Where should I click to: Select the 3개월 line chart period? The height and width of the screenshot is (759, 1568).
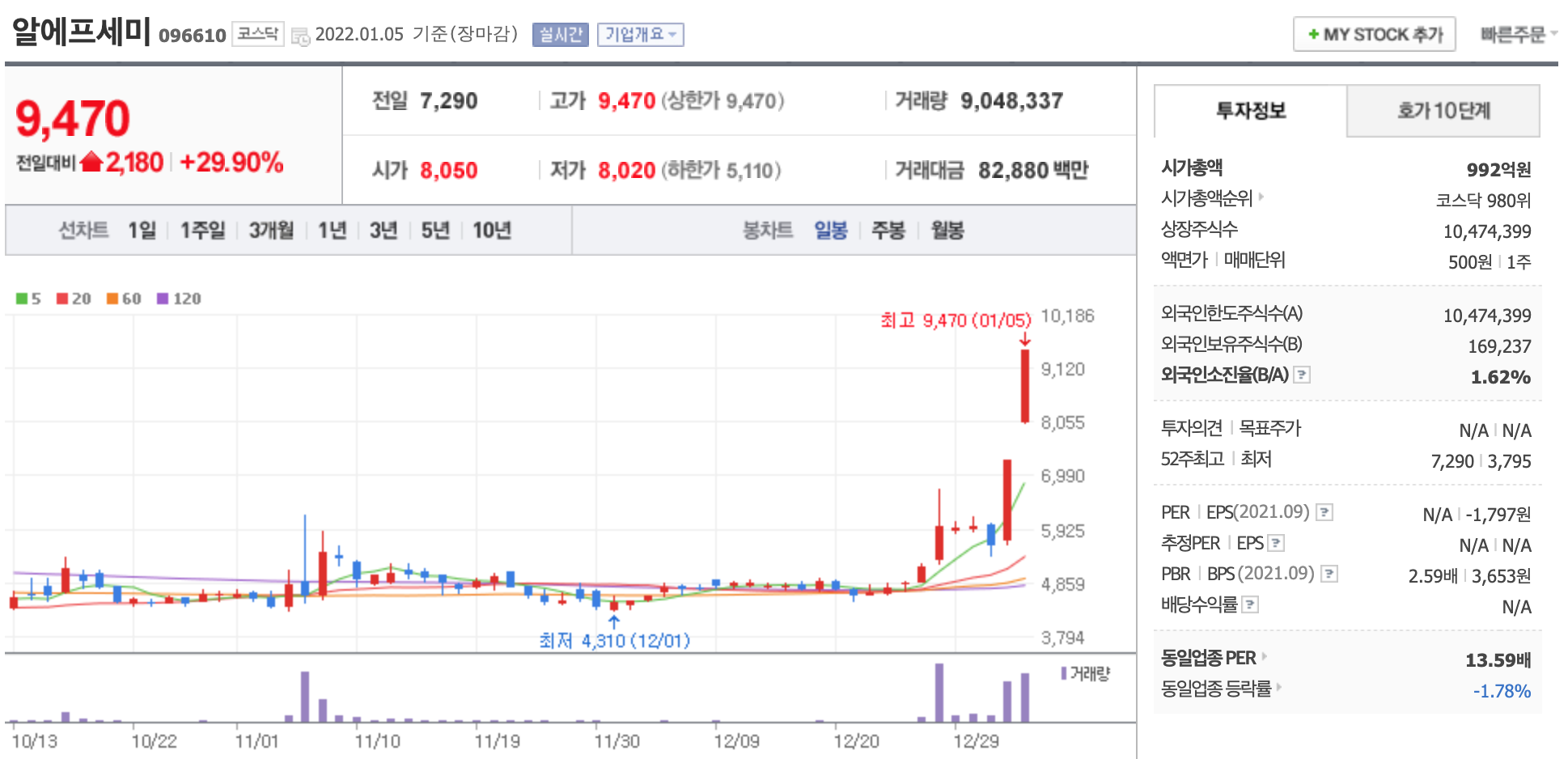[x=271, y=231]
